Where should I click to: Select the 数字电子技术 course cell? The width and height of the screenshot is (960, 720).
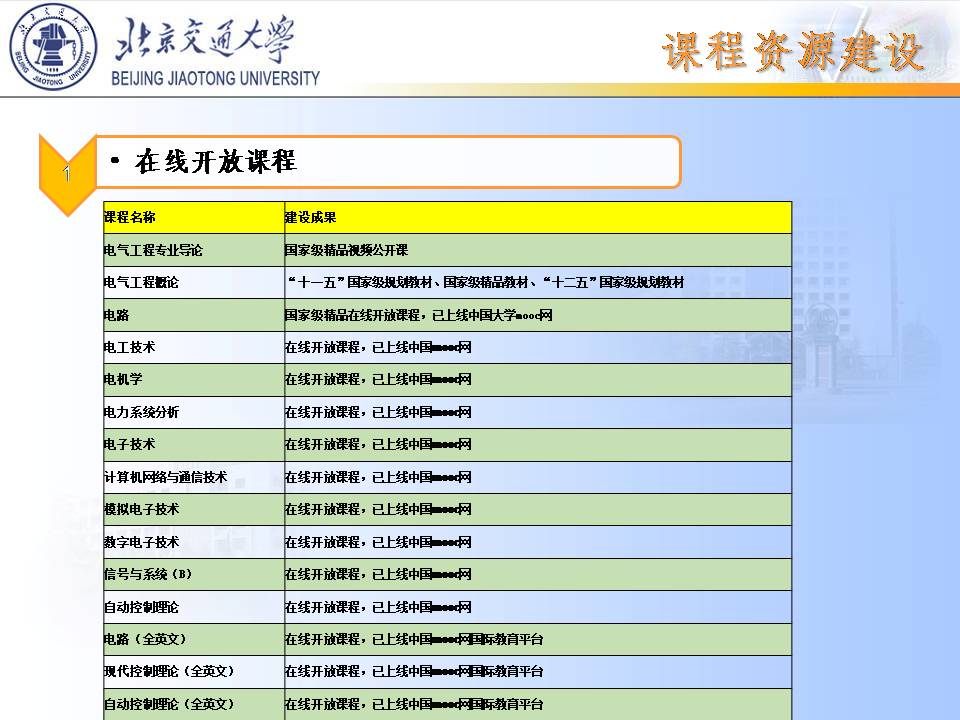[x=141, y=542]
